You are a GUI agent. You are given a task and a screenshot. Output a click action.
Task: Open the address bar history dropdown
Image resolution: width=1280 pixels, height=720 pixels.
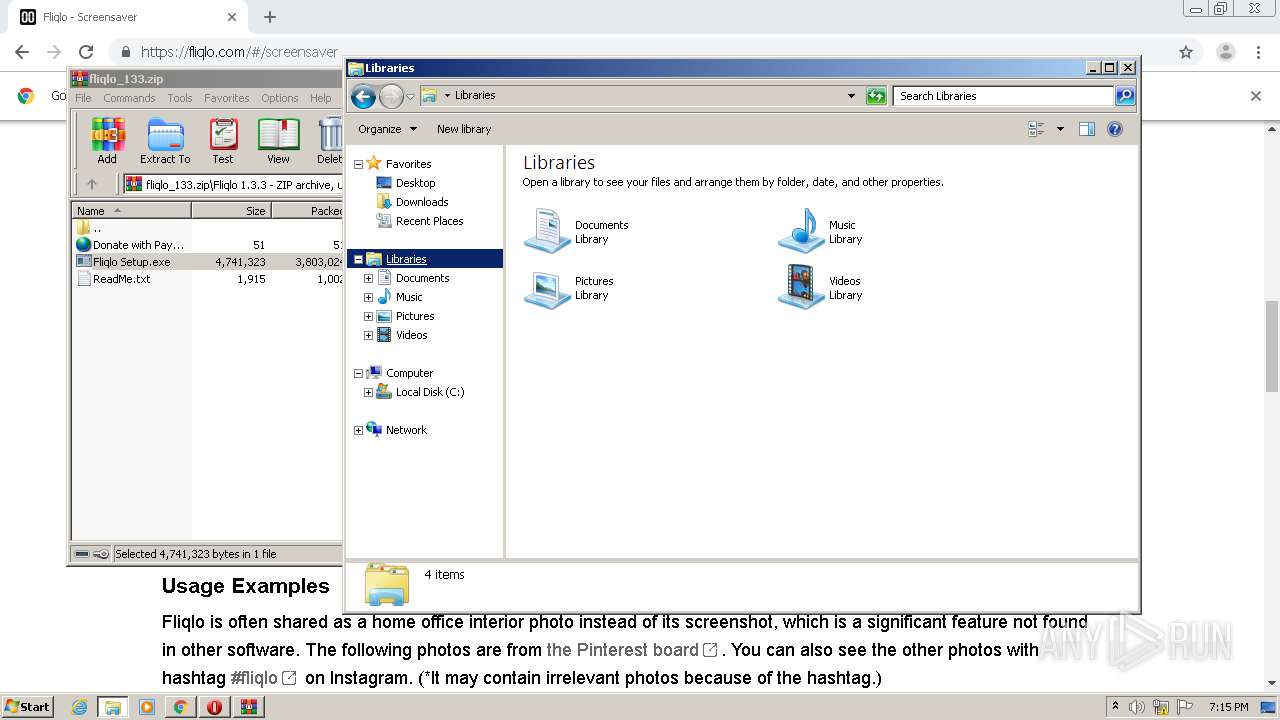pos(851,96)
